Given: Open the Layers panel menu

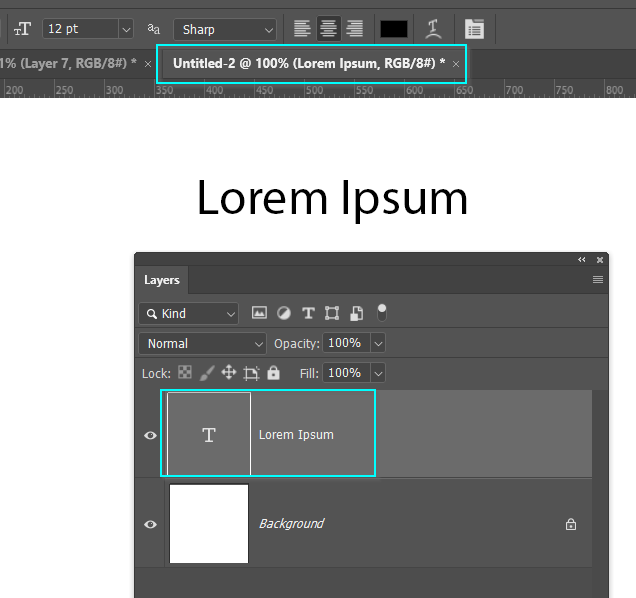Looking at the screenshot, I should (x=597, y=280).
